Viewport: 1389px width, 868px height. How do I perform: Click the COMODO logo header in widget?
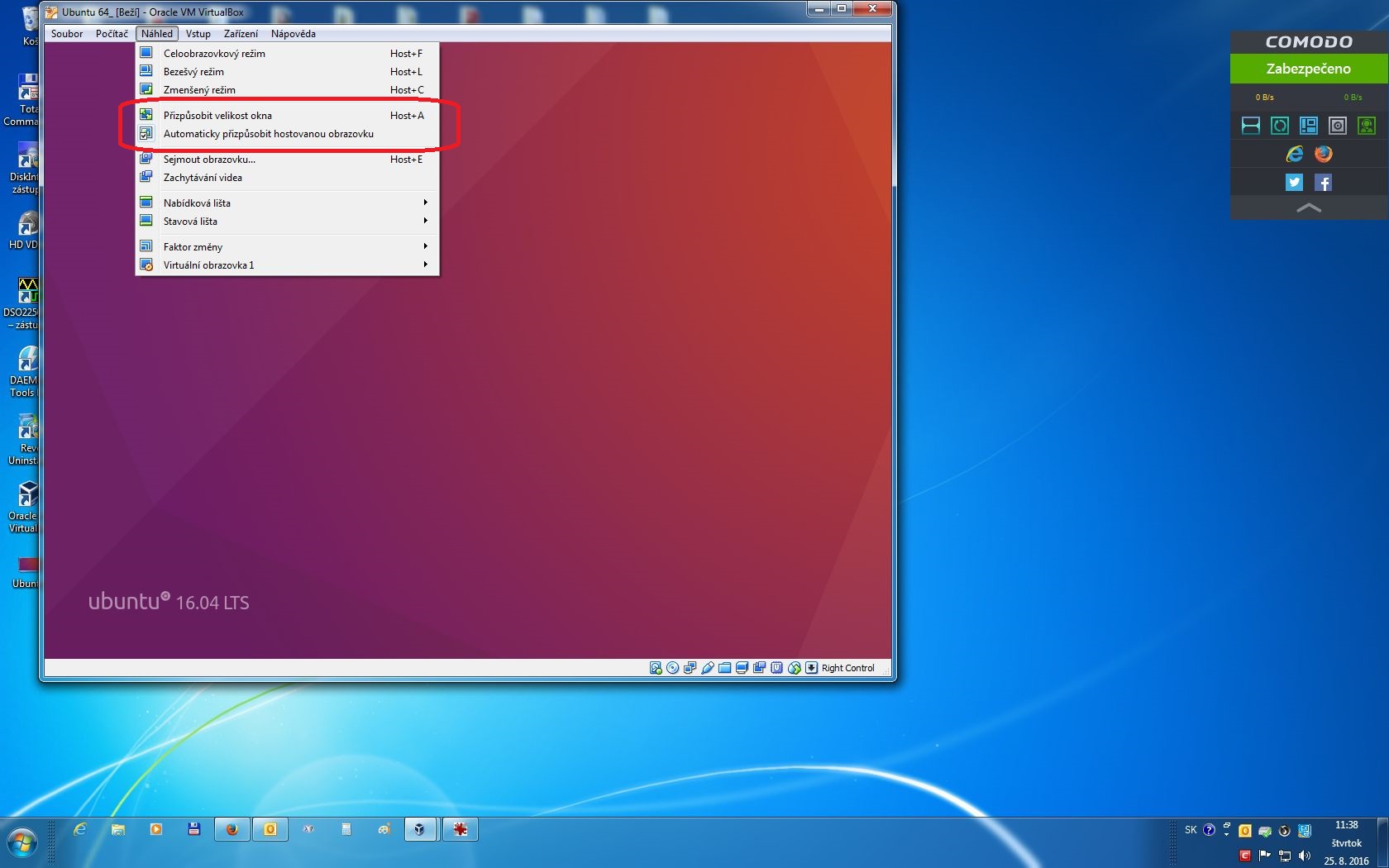(1309, 41)
